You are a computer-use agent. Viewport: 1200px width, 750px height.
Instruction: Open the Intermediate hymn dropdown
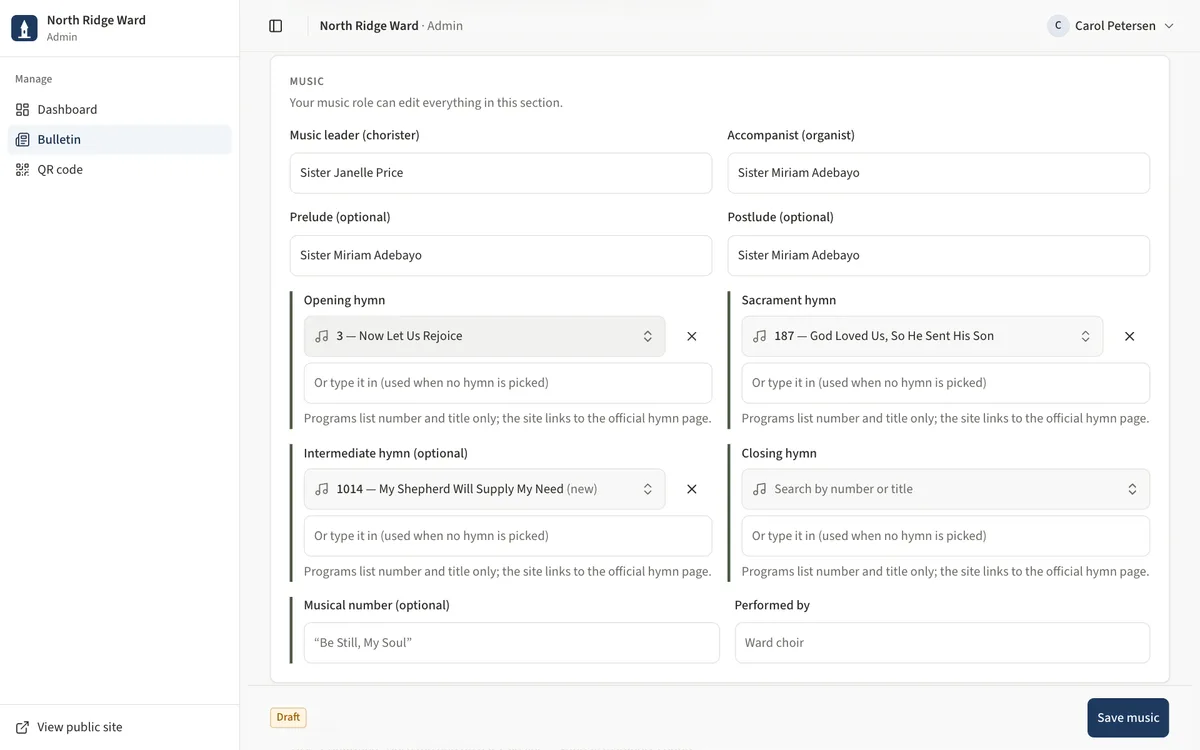point(484,490)
